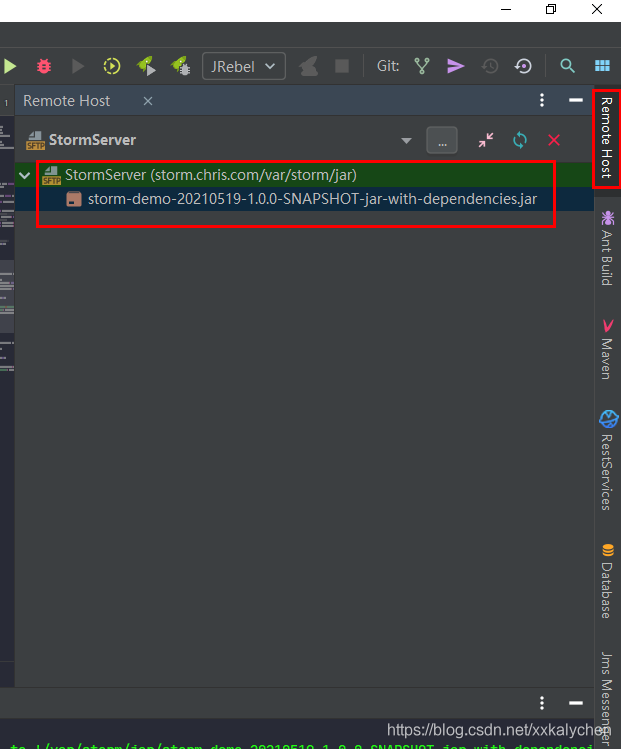Start debugging with the red bug icon
This screenshot has height=749, width=621.
point(44,66)
